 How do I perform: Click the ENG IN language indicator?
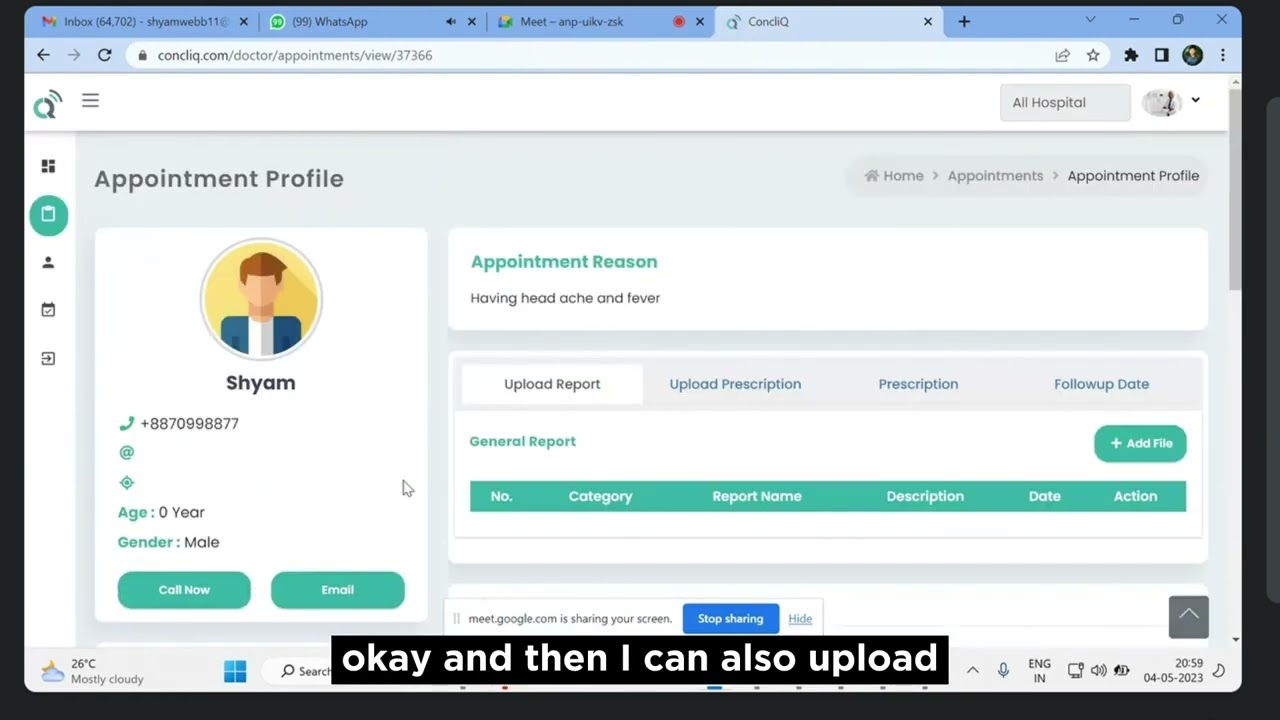click(x=1039, y=671)
